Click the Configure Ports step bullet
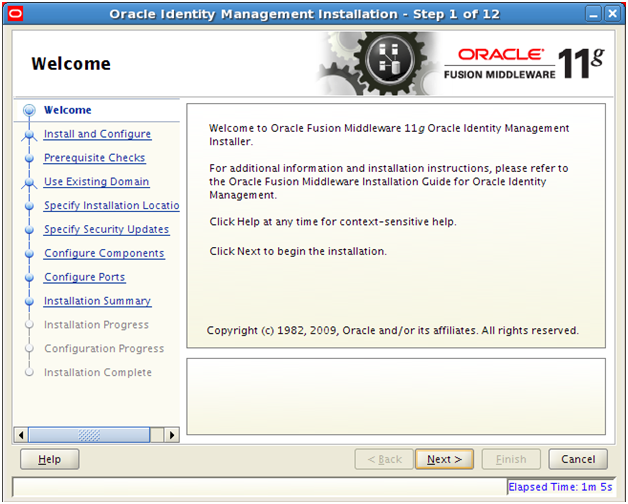Screen dimensions: 628x504 point(29,278)
